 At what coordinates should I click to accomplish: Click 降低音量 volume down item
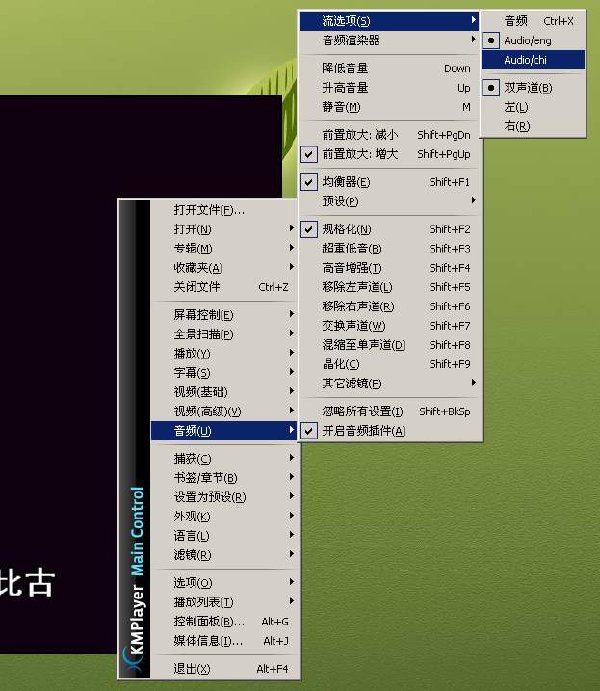click(390, 68)
